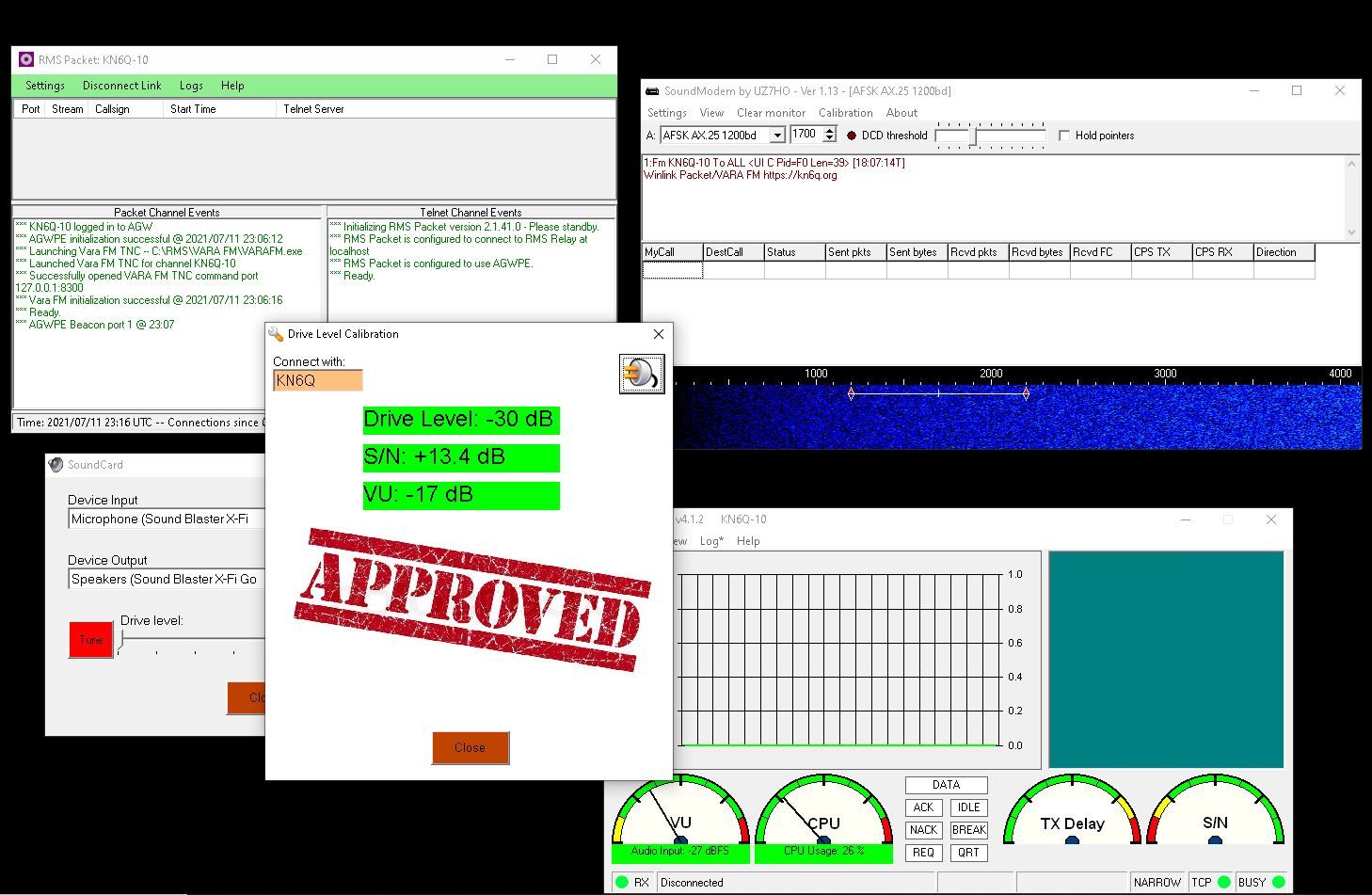The width and height of the screenshot is (1372, 895).
Task: Close the Drive Level Calibration dialog via Close button
Action: (471, 747)
